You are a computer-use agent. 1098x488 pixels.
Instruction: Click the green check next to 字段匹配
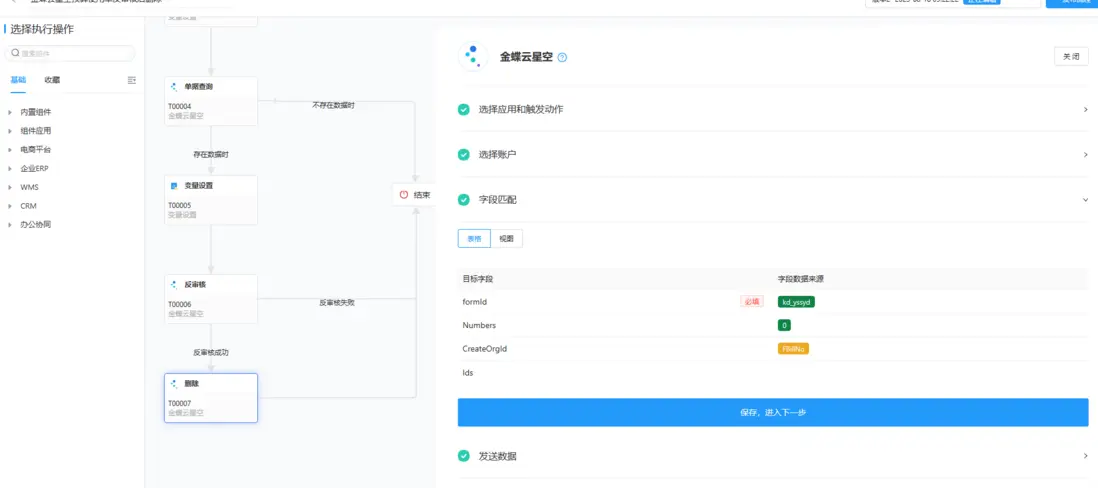pos(464,200)
